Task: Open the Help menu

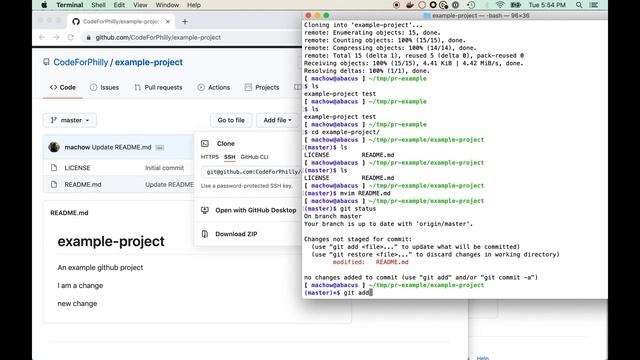Action: pyautogui.click(x=193, y=5)
